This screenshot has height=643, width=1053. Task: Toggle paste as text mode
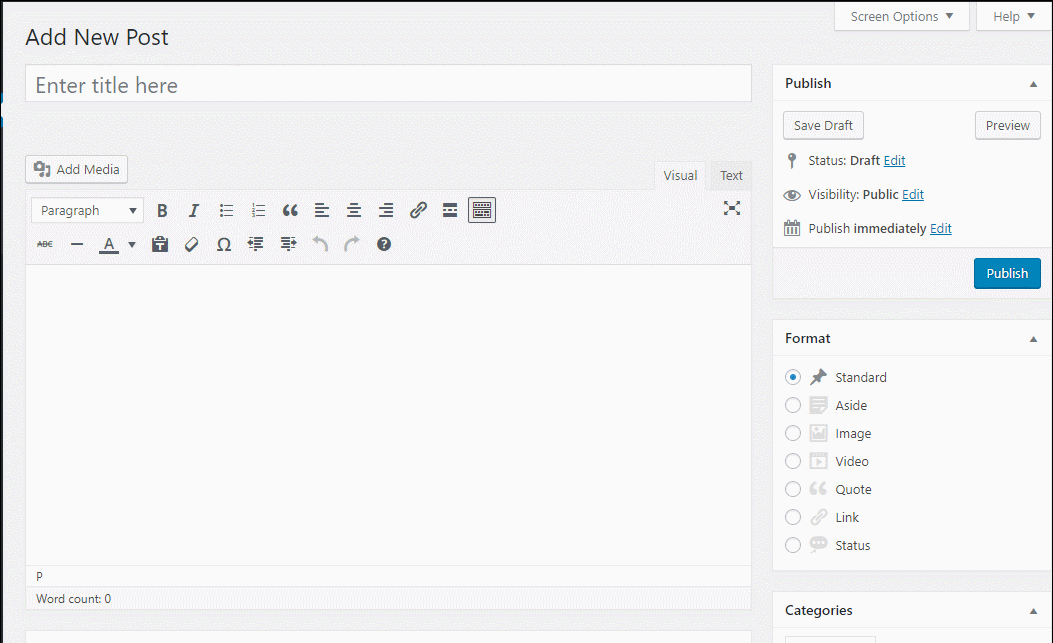[160, 244]
